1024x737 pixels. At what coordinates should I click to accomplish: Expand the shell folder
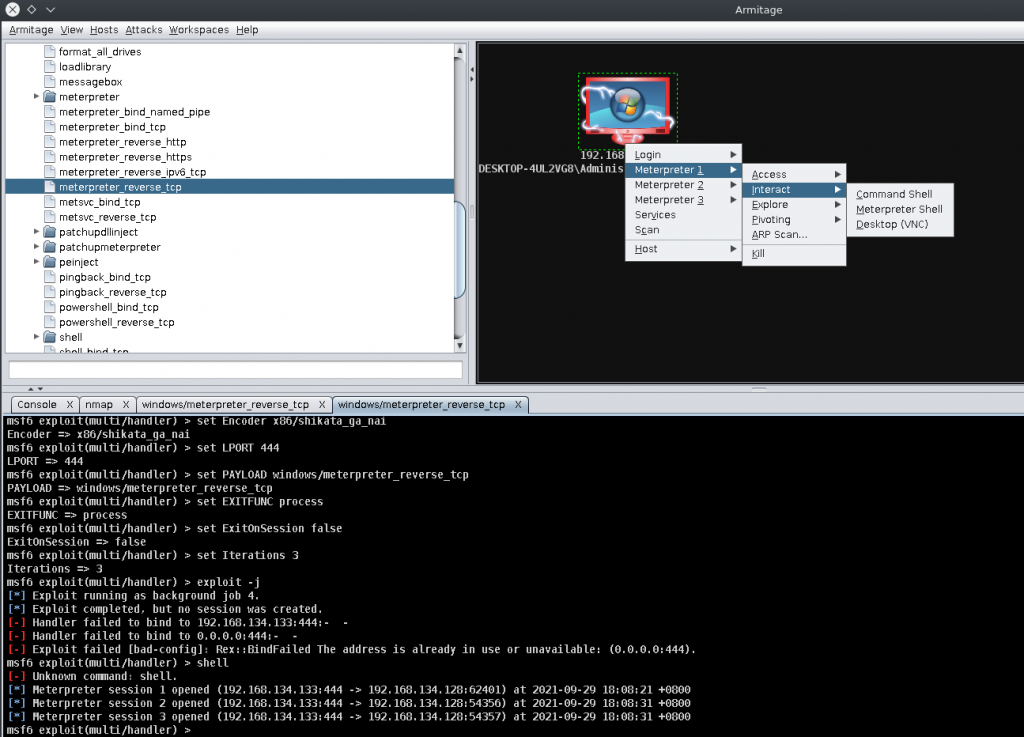pyautogui.click(x=37, y=337)
